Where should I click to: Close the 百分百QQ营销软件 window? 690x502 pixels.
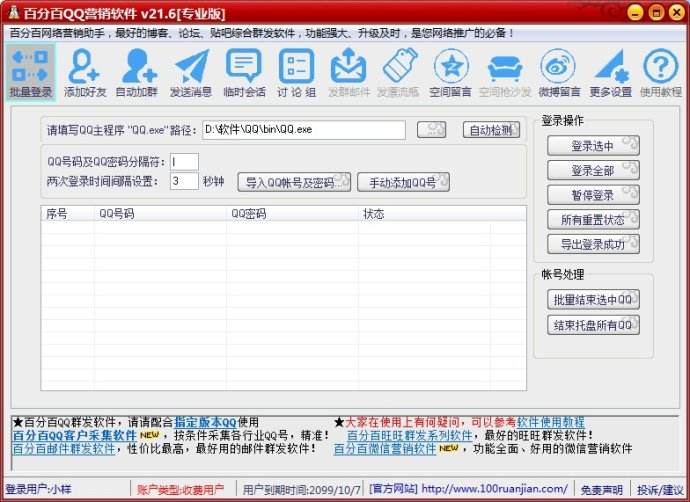[x=677, y=12]
